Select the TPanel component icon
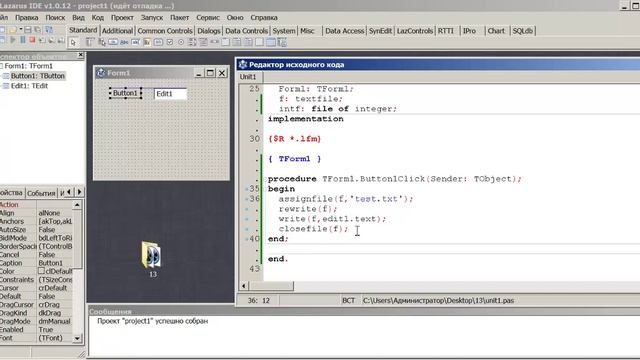Viewport: 640px width, 360px height. (x=260, y=42)
